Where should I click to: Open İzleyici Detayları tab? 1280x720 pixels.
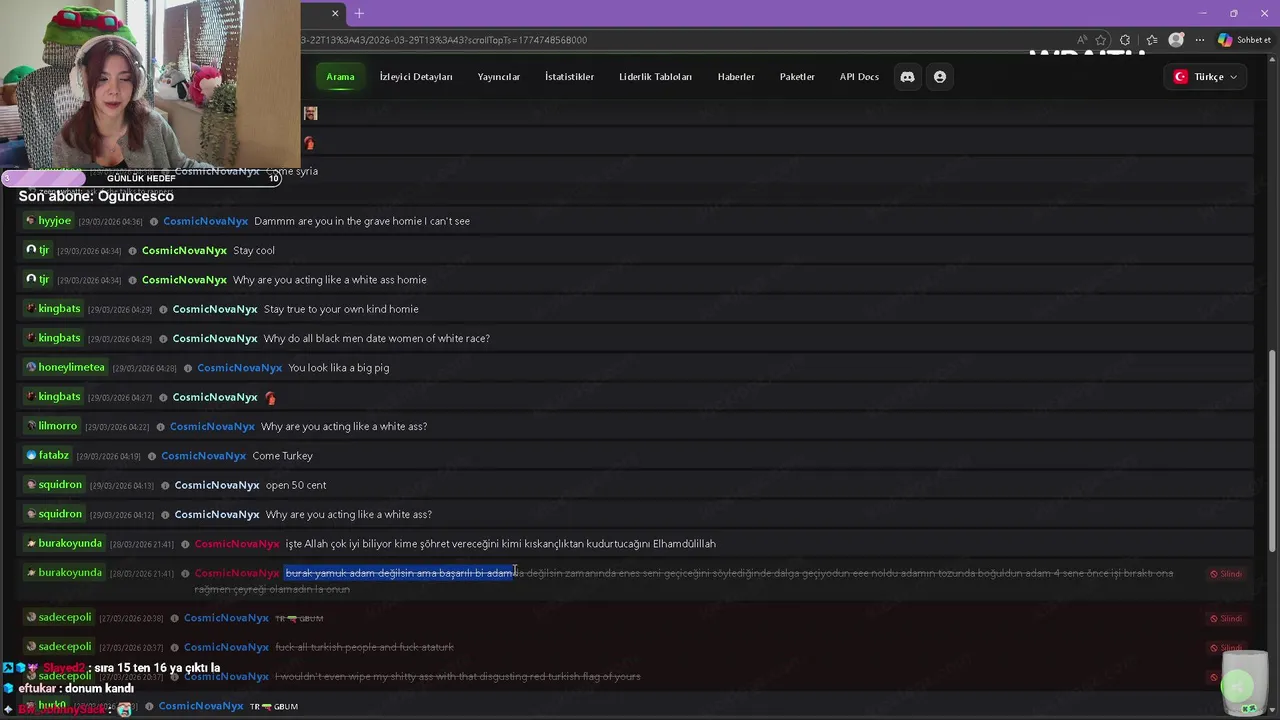click(416, 77)
